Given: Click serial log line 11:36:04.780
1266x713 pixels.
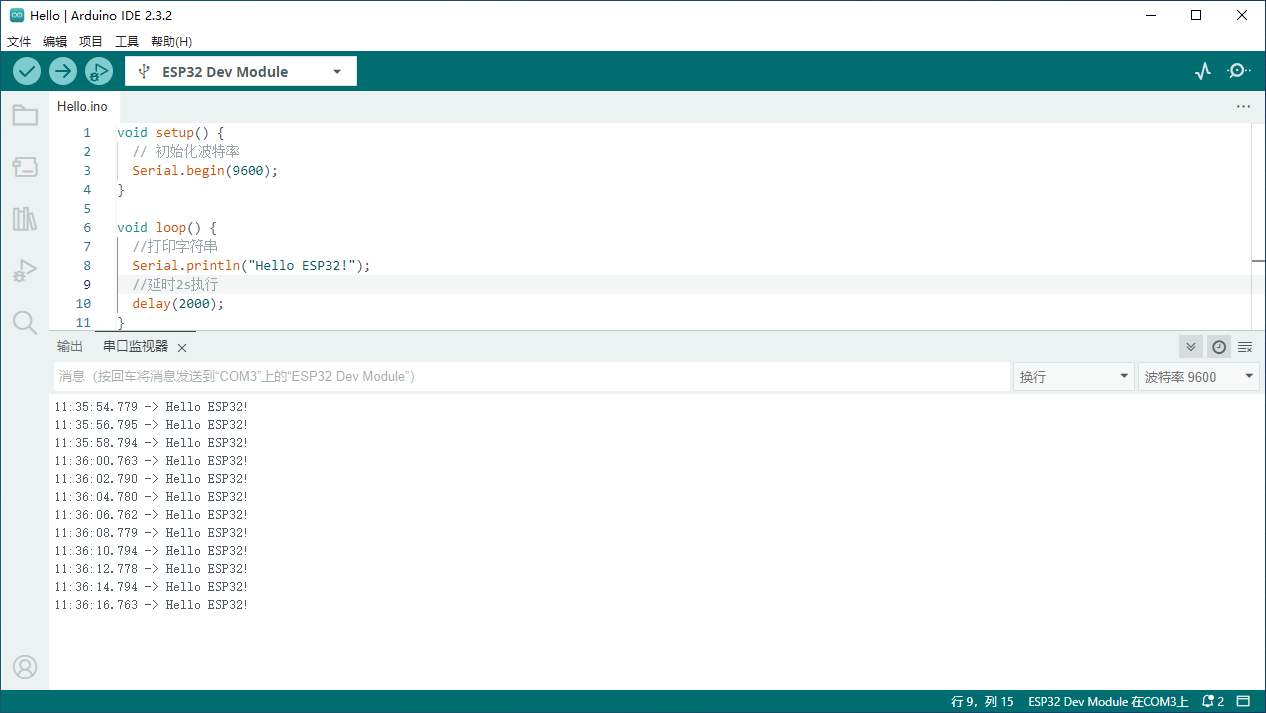Looking at the screenshot, I should click(x=151, y=497).
